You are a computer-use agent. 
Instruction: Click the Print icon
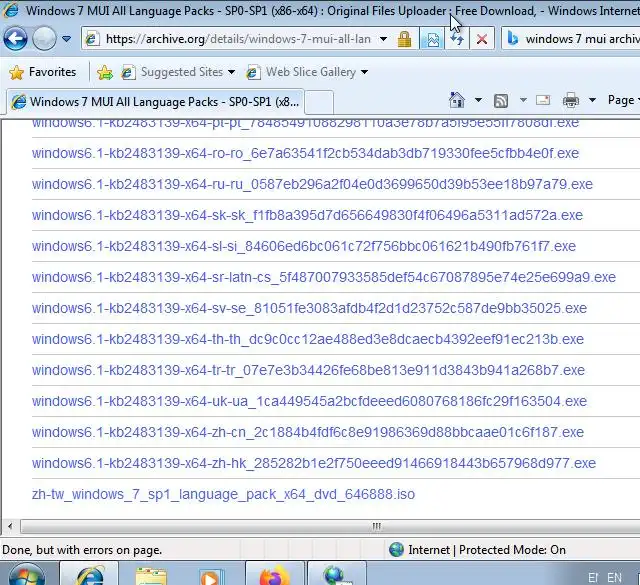tap(571, 100)
